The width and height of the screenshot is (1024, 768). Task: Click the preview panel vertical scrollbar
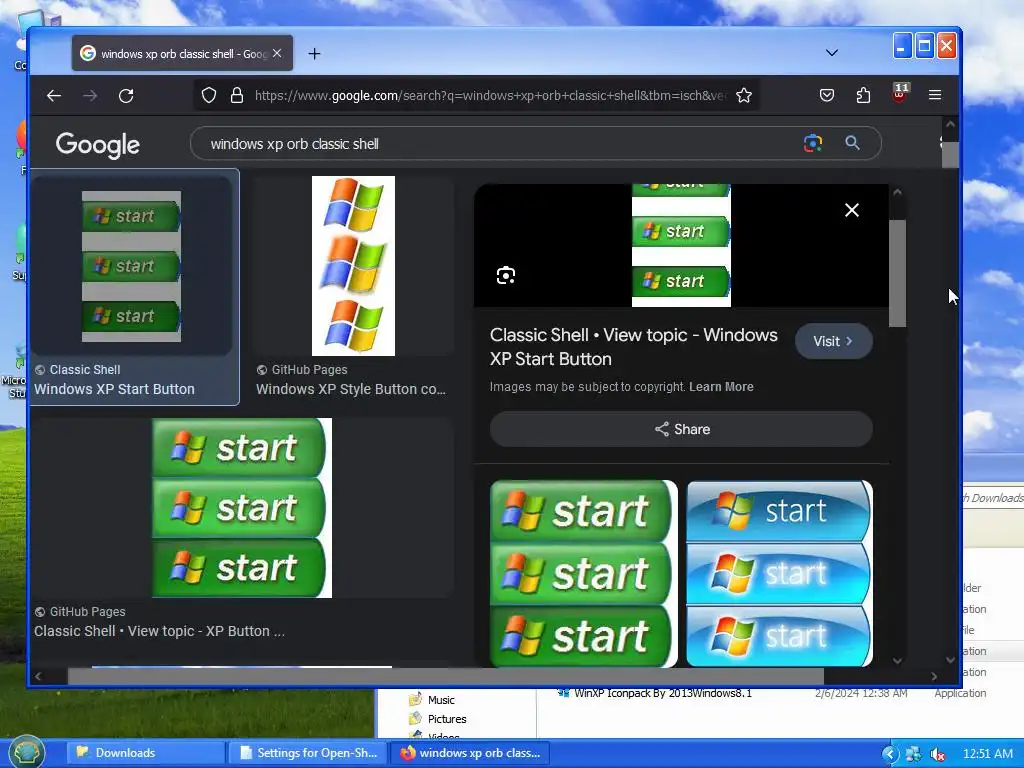coord(898,273)
